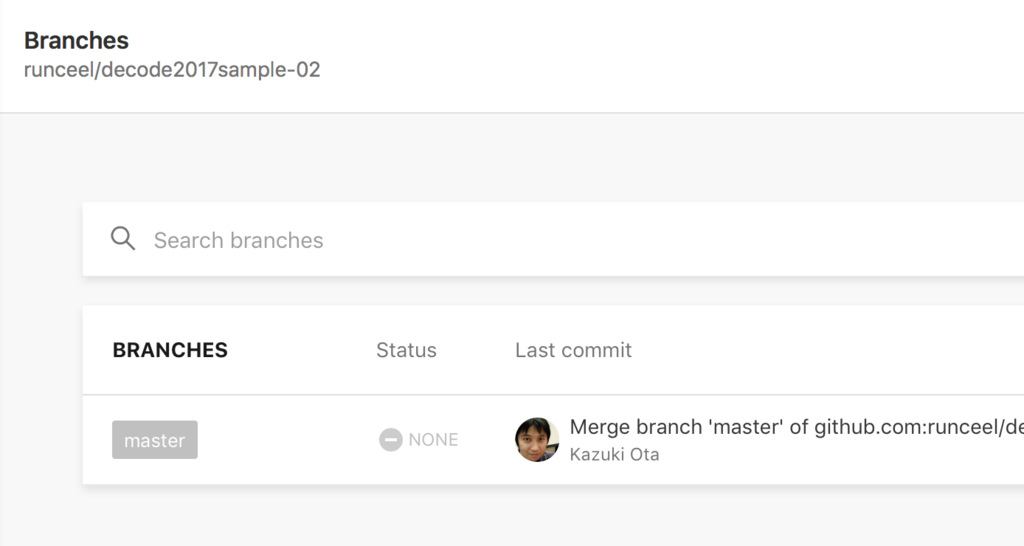Open the runceel/decode2017sample-02 repository path
Viewport: 1024px width, 546px height.
172,70
